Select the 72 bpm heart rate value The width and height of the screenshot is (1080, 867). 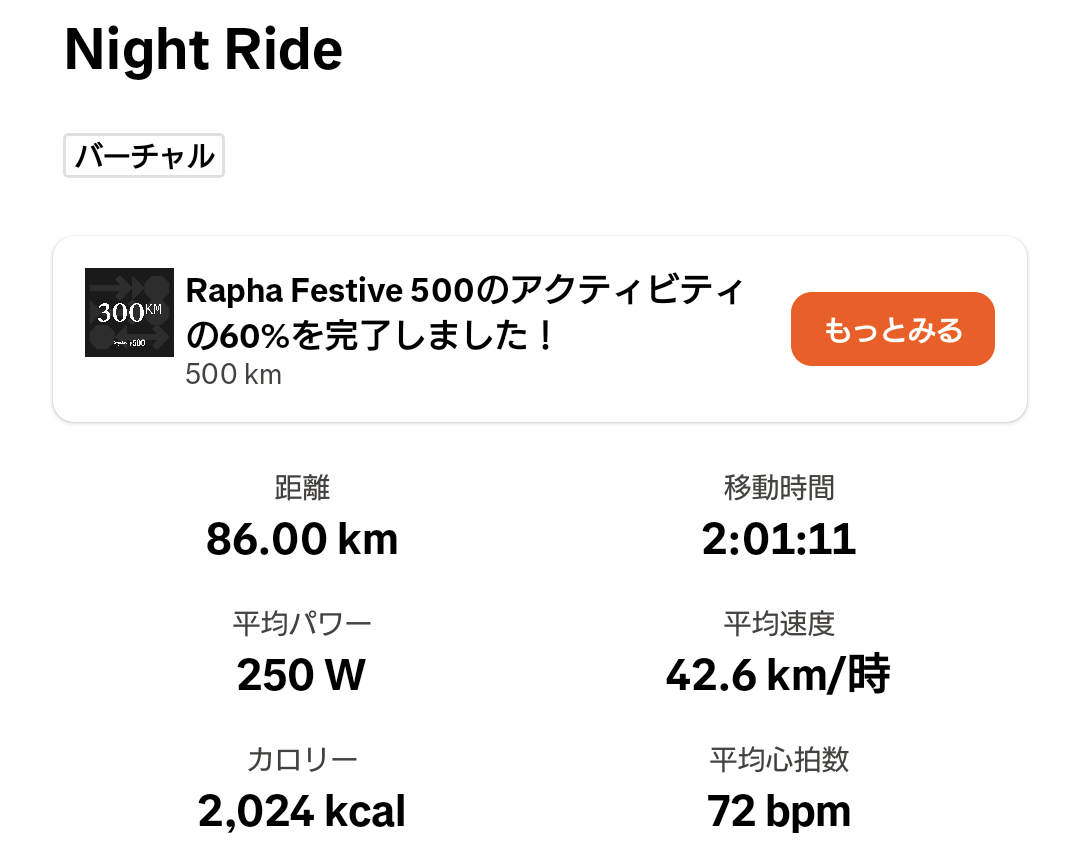pyautogui.click(x=779, y=812)
